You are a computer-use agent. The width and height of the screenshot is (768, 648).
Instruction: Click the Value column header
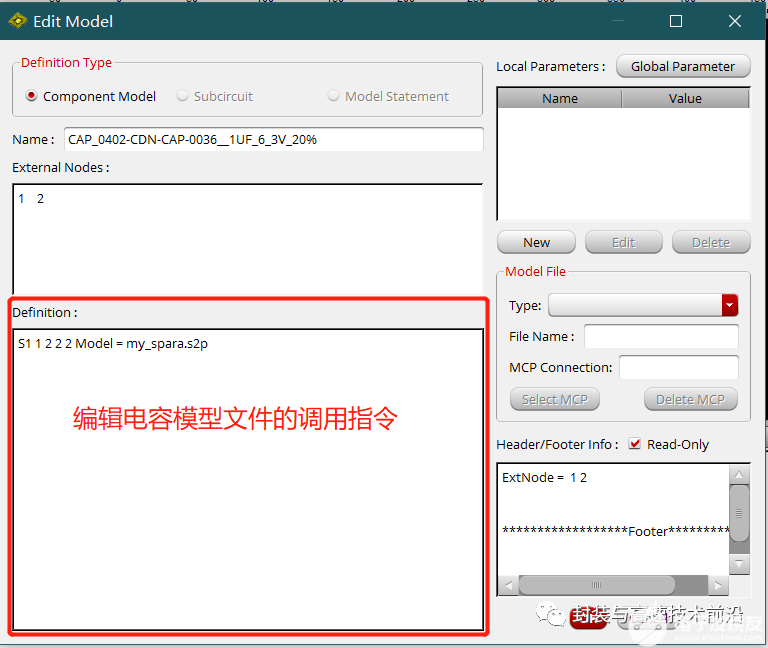(685, 98)
